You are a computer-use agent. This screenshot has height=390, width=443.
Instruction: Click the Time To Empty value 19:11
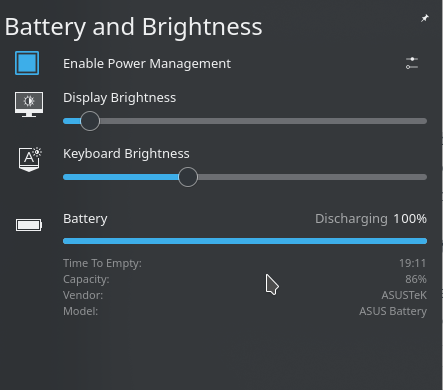coord(413,263)
